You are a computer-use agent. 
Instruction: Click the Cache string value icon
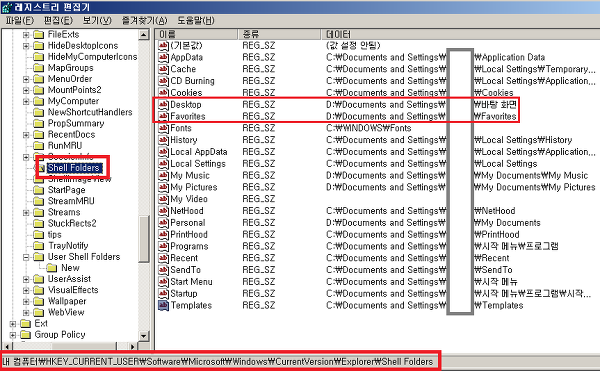tap(163, 69)
